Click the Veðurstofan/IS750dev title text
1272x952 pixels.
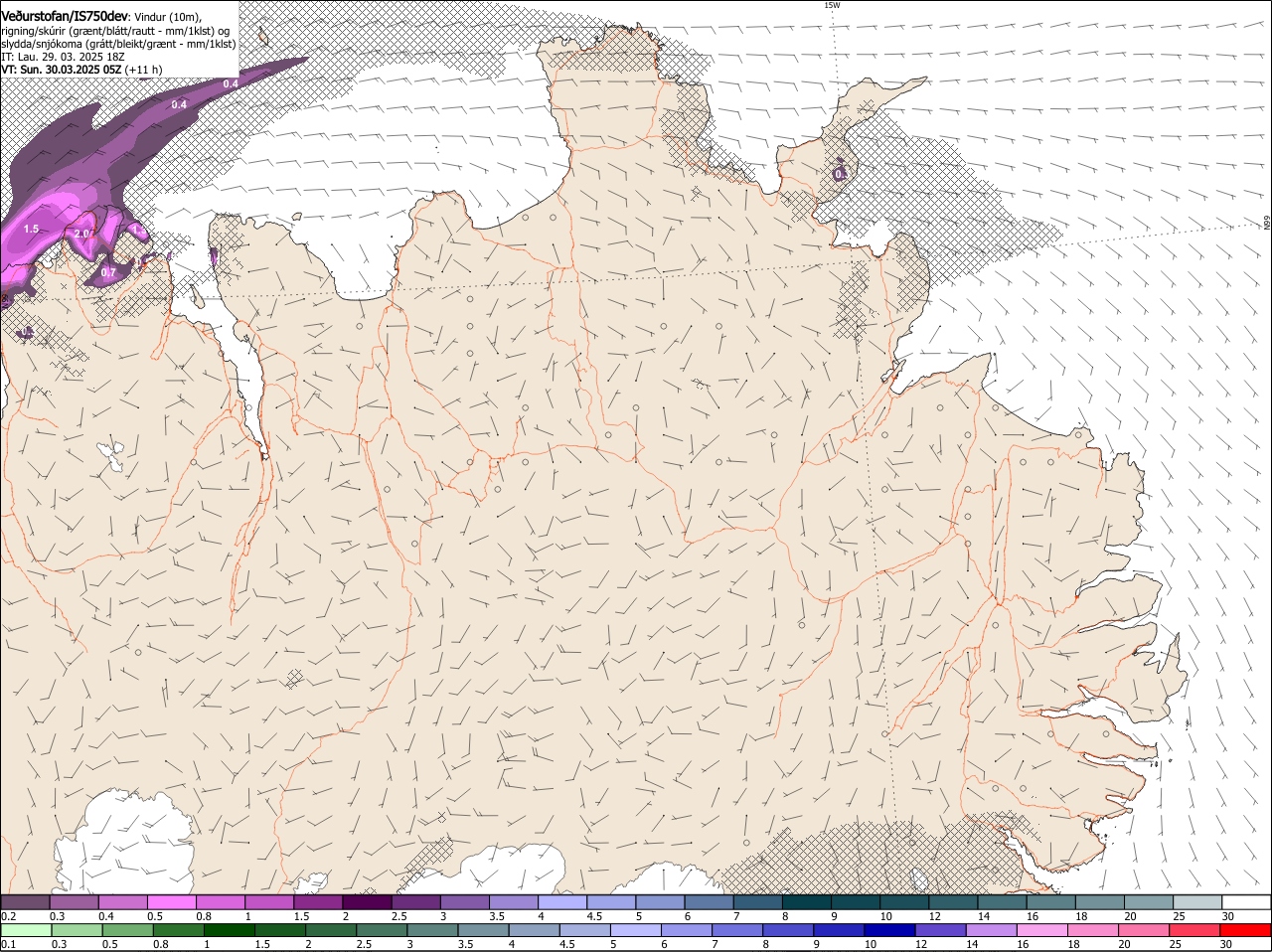click(x=65, y=17)
